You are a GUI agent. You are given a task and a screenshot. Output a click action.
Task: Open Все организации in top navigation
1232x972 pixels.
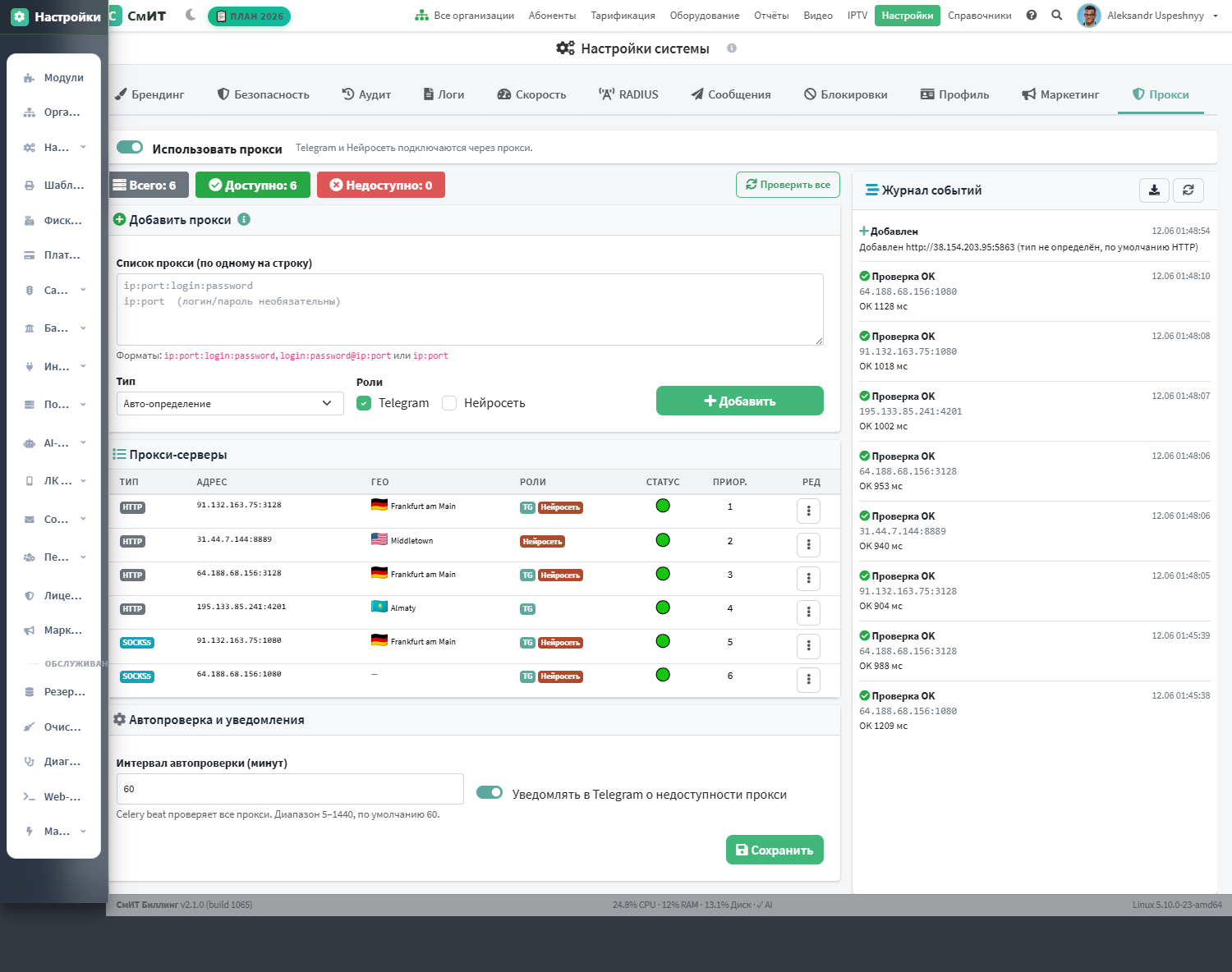(x=465, y=16)
